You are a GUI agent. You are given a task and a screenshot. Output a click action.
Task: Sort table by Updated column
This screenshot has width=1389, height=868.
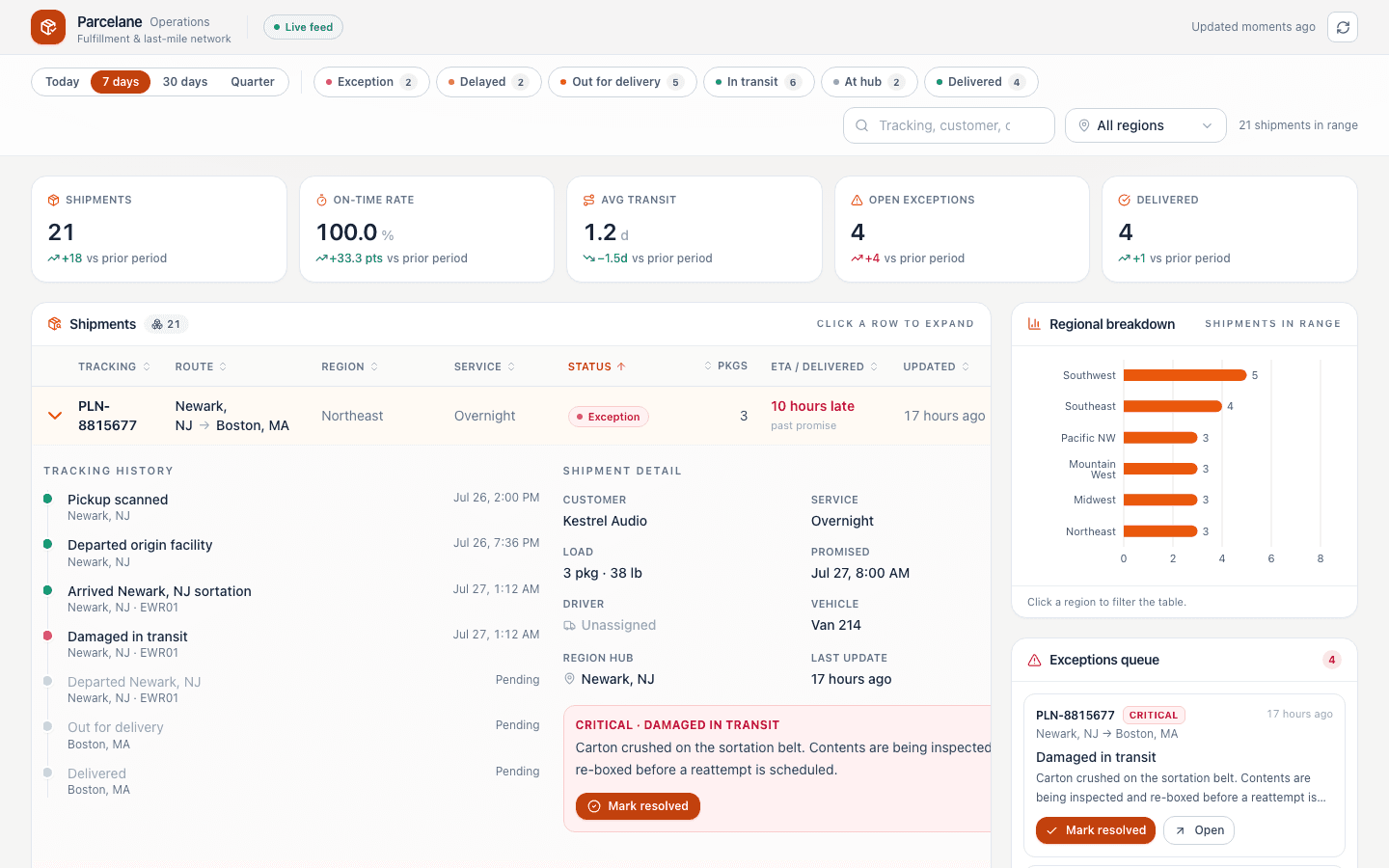937,366
